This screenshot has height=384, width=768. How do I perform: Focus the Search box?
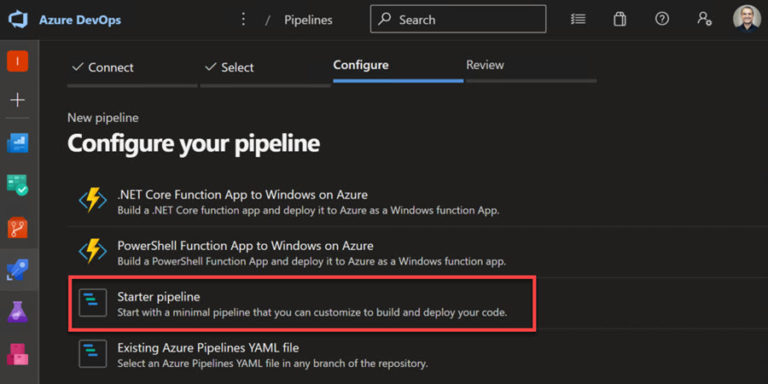(458, 19)
